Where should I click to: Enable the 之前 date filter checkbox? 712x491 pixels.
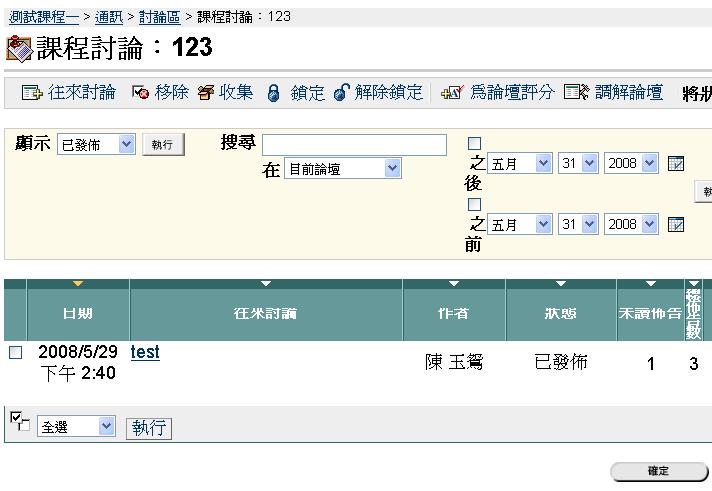(475, 204)
